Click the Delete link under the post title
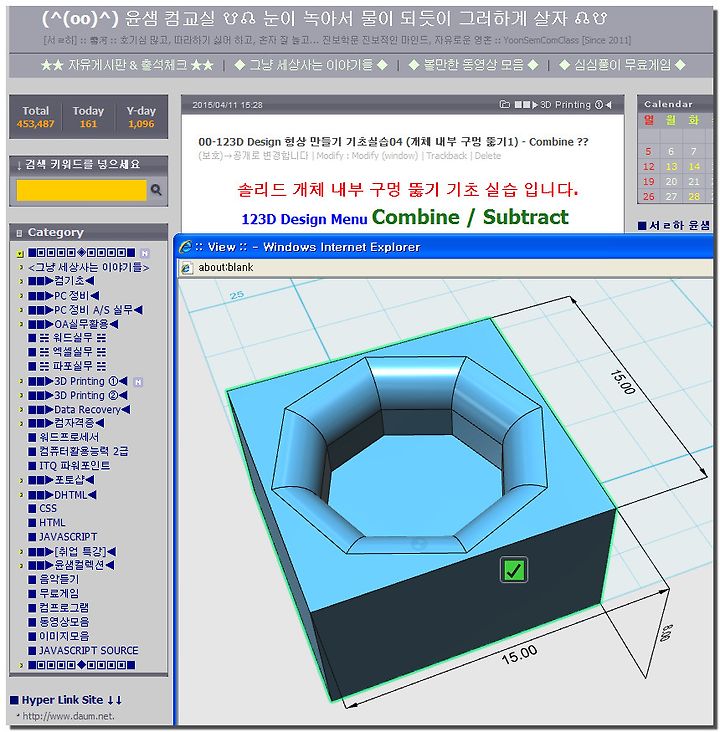720x732 pixels. pyautogui.click(x=488, y=156)
